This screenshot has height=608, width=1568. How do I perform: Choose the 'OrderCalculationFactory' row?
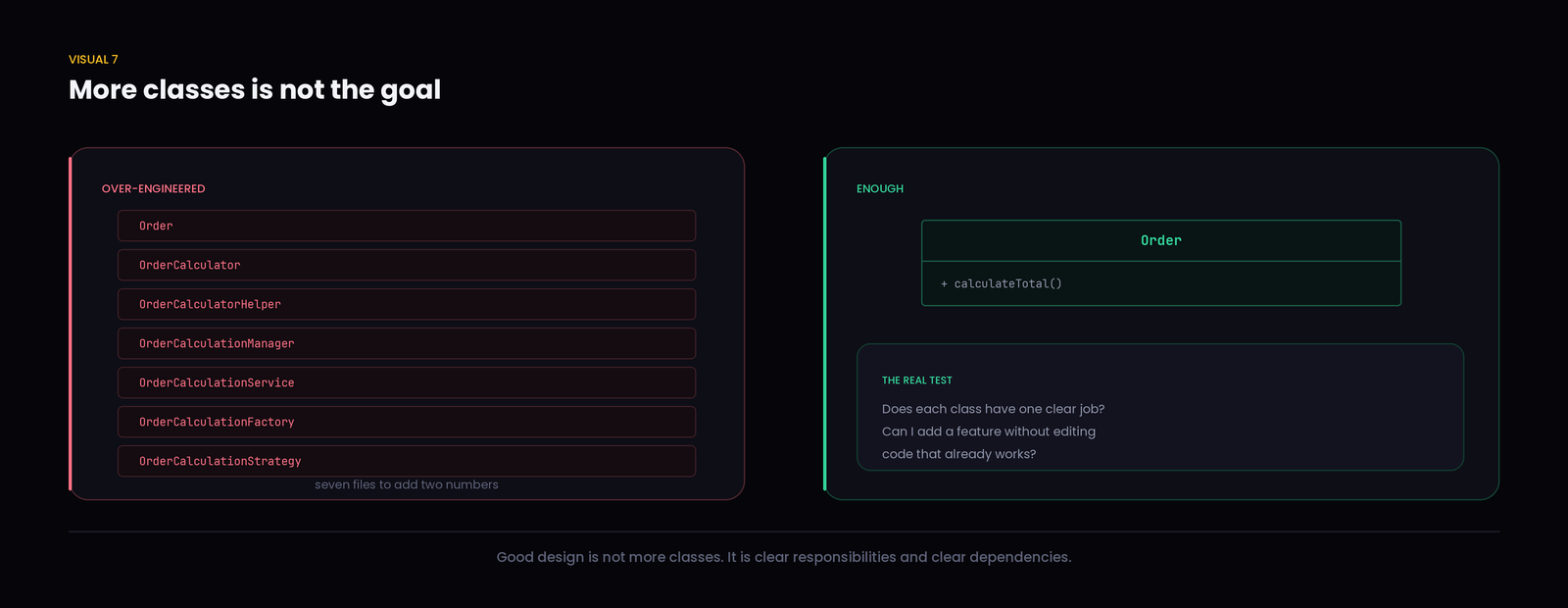407,422
